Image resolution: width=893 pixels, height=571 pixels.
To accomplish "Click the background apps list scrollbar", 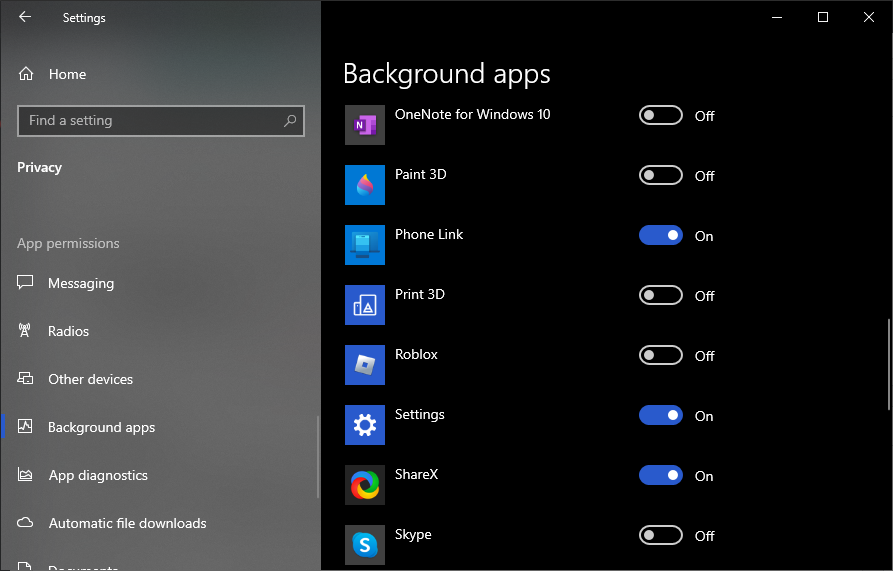I will [x=888, y=364].
